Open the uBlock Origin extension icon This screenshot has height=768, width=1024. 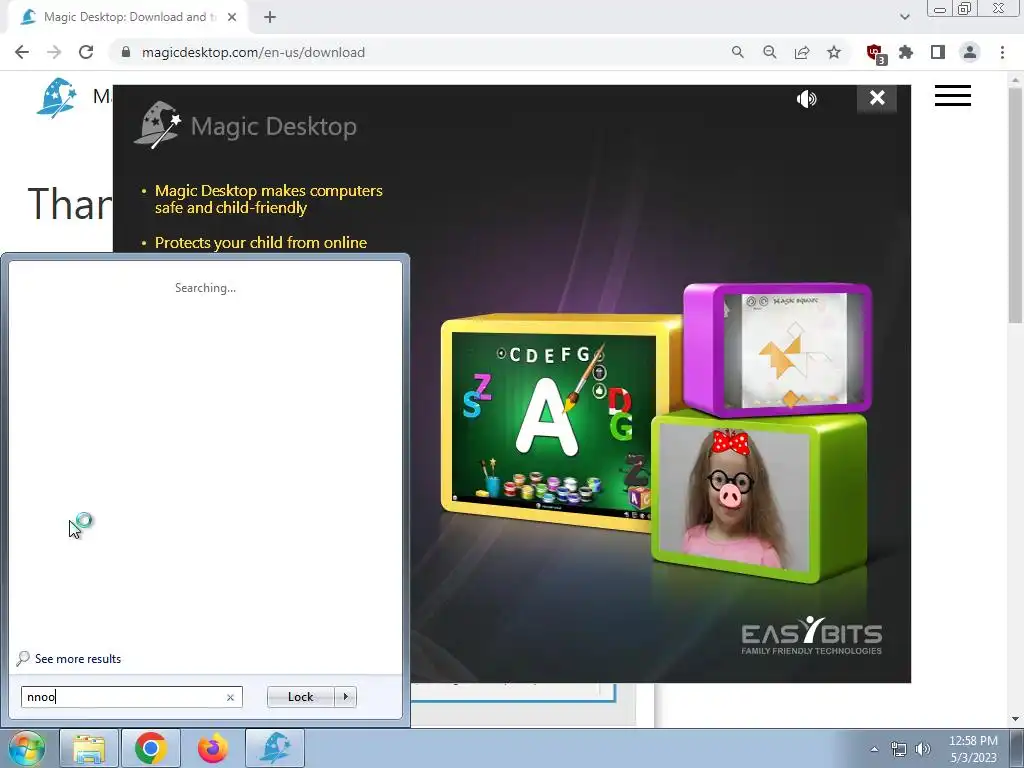(x=875, y=54)
